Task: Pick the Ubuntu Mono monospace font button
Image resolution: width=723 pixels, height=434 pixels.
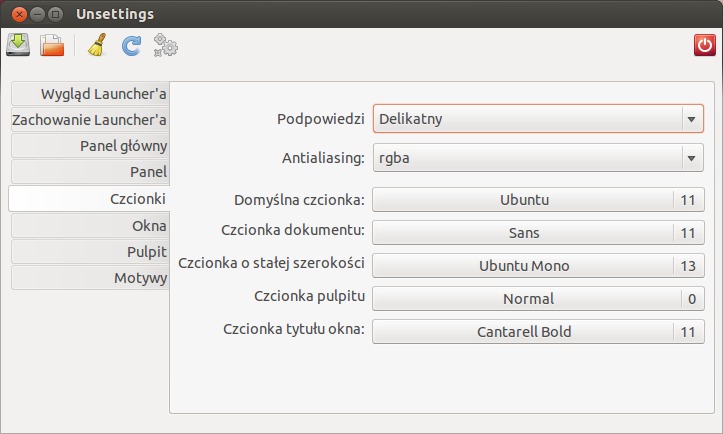Action: 538,266
